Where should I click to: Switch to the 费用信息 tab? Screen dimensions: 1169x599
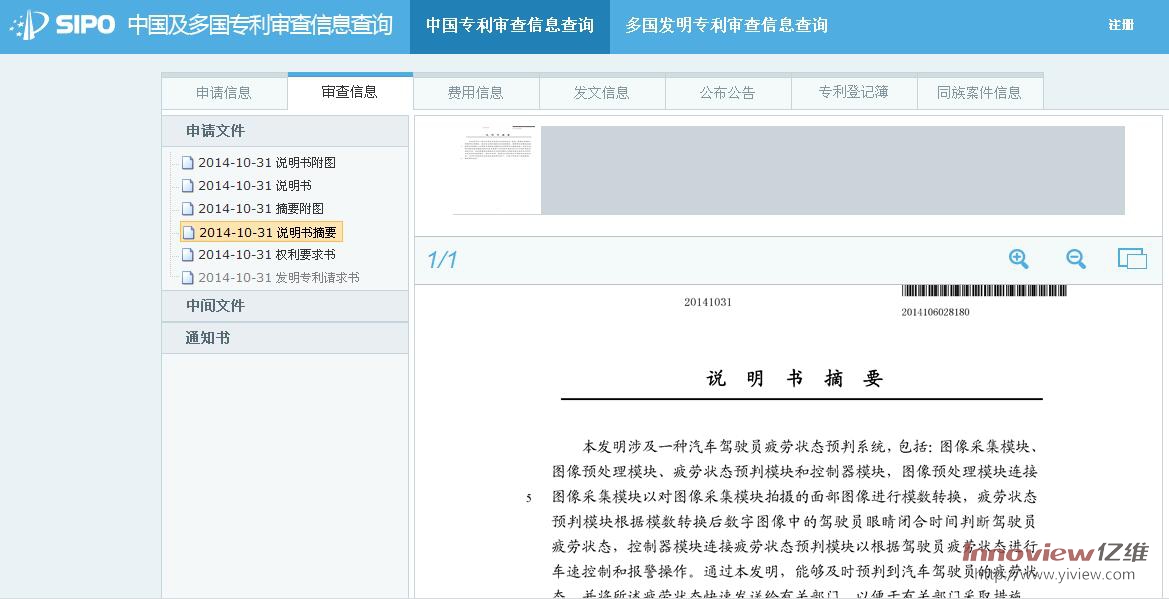[x=476, y=92]
